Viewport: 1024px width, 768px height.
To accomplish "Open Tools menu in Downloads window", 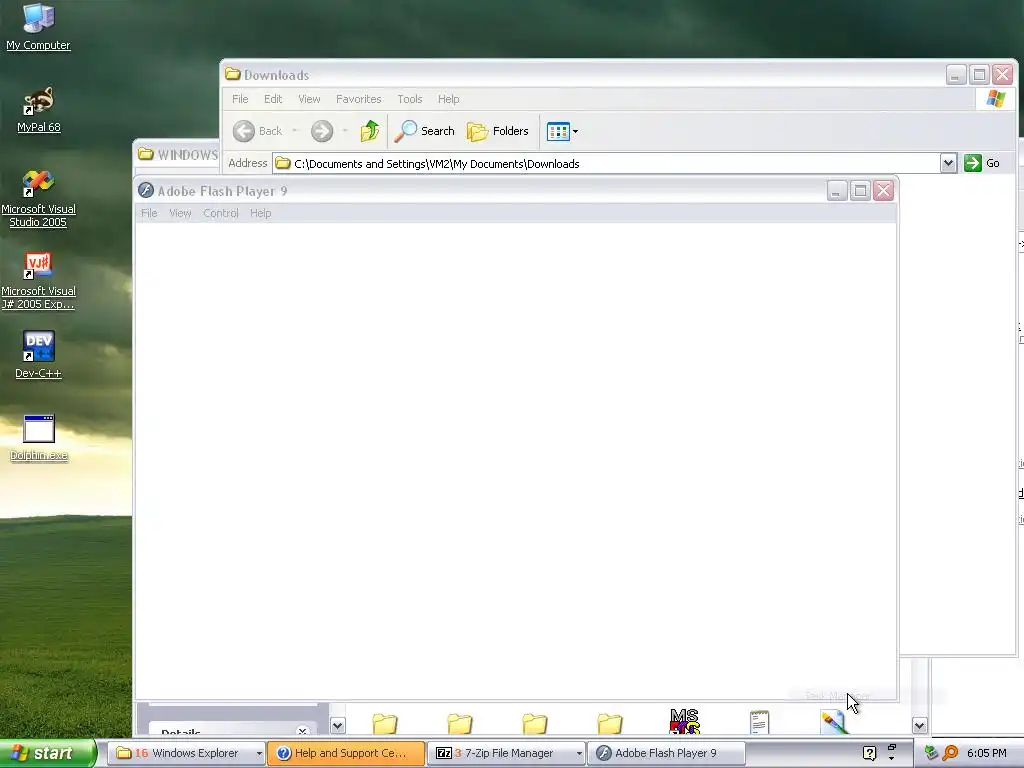I will 409,99.
